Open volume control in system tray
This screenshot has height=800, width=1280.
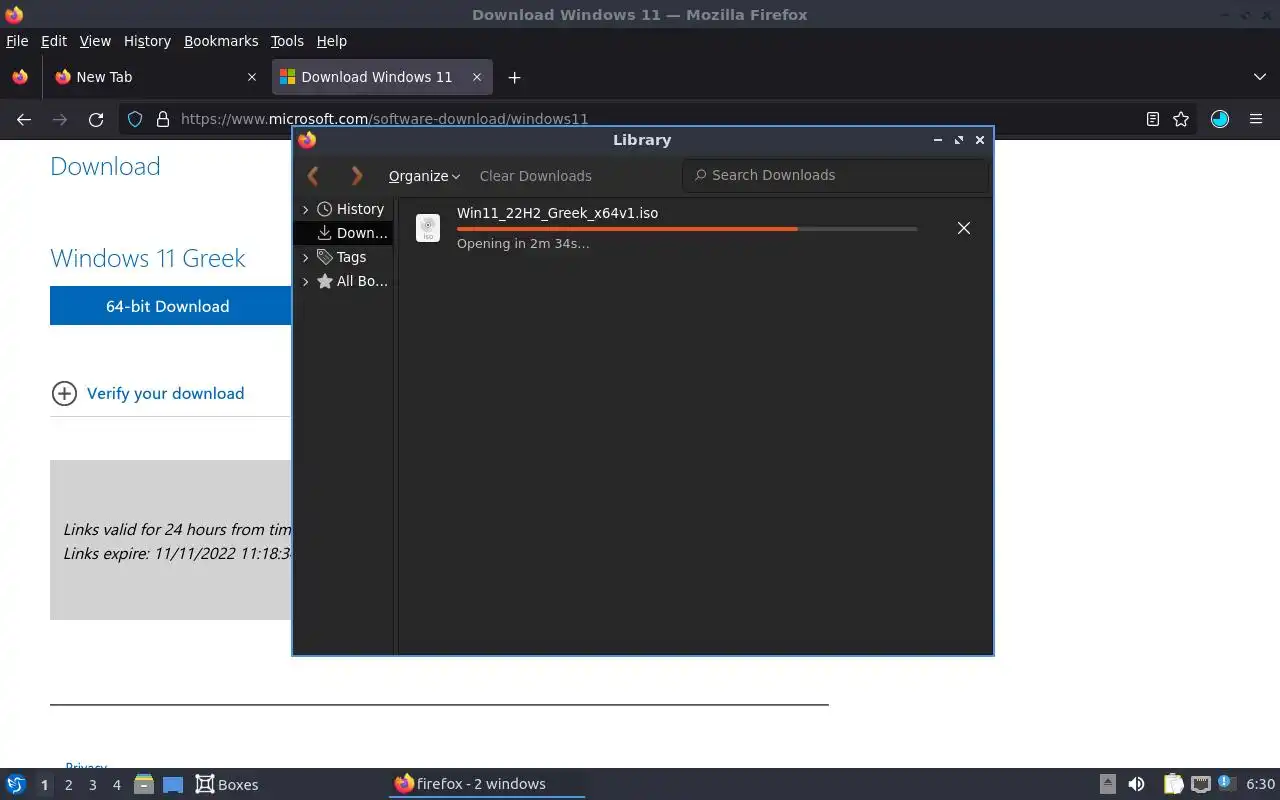point(1136,784)
